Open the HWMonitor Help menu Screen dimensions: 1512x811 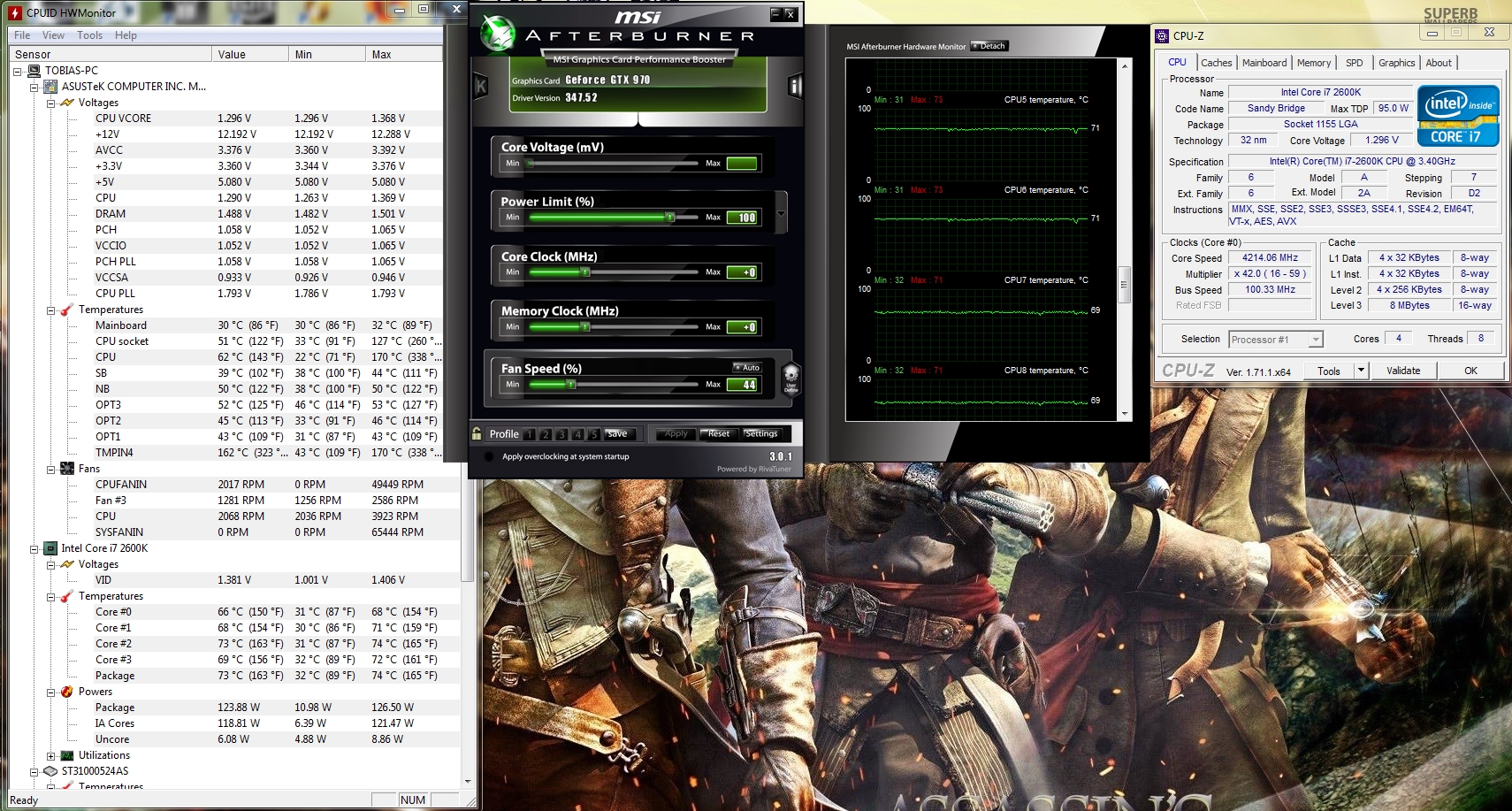pyautogui.click(x=126, y=35)
